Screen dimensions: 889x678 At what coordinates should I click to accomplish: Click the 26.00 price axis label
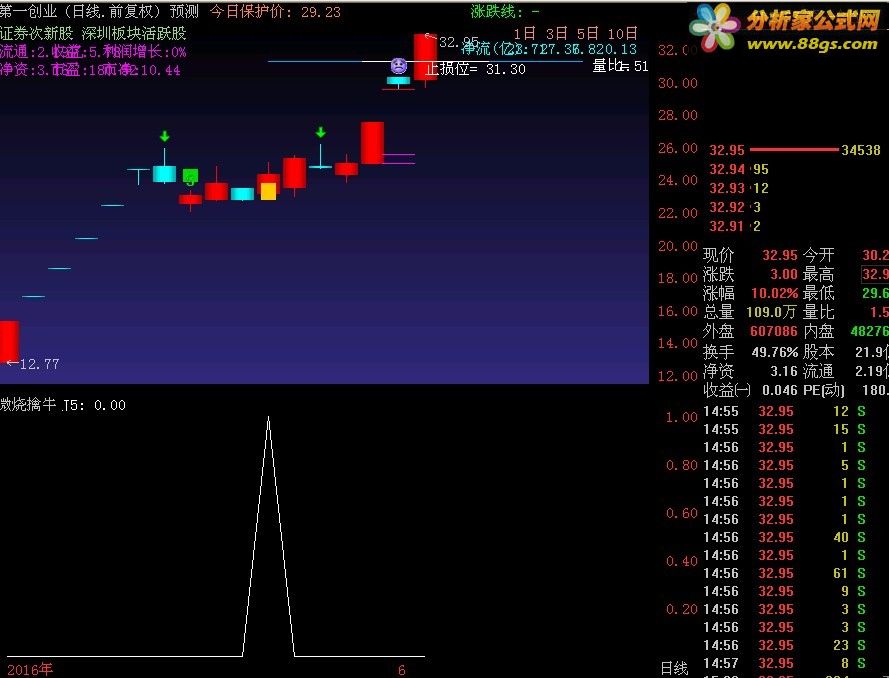click(x=678, y=149)
